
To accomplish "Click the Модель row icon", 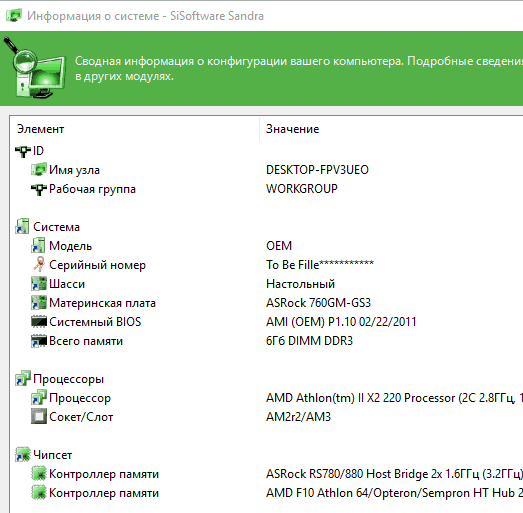I will (38, 245).
